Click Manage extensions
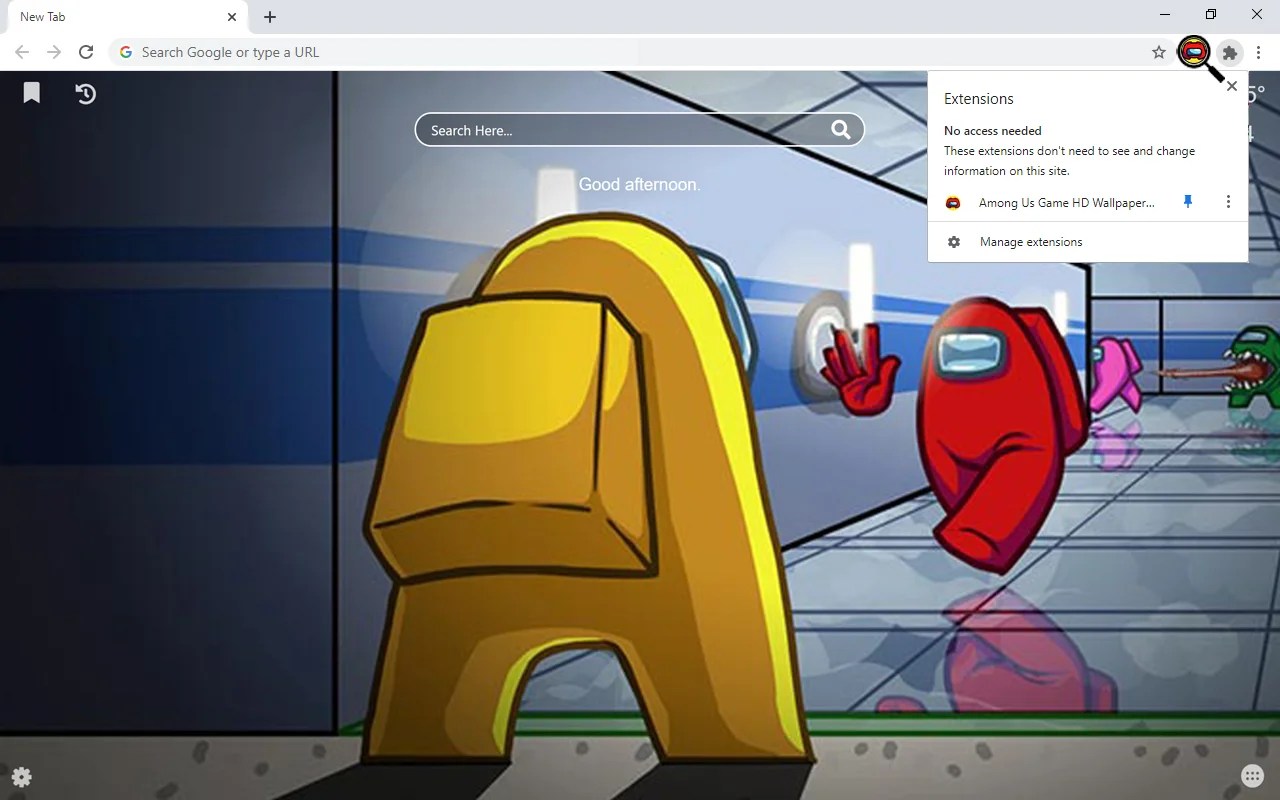 [x=1031, y=241]
